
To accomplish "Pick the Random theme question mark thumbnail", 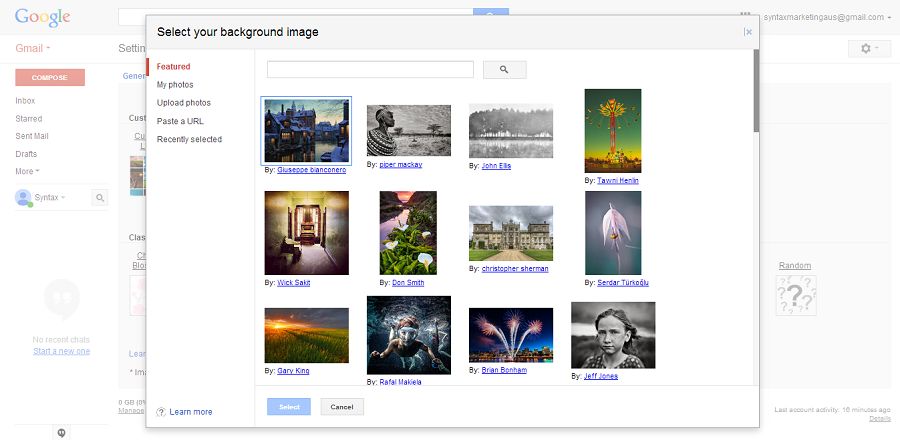I will [796, 295].
